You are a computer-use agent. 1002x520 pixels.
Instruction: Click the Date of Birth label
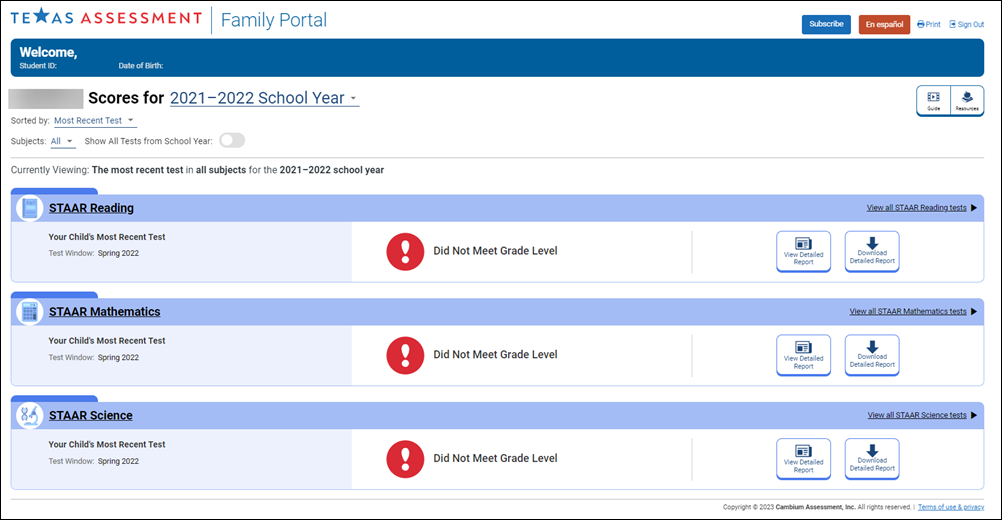(141, 66)
